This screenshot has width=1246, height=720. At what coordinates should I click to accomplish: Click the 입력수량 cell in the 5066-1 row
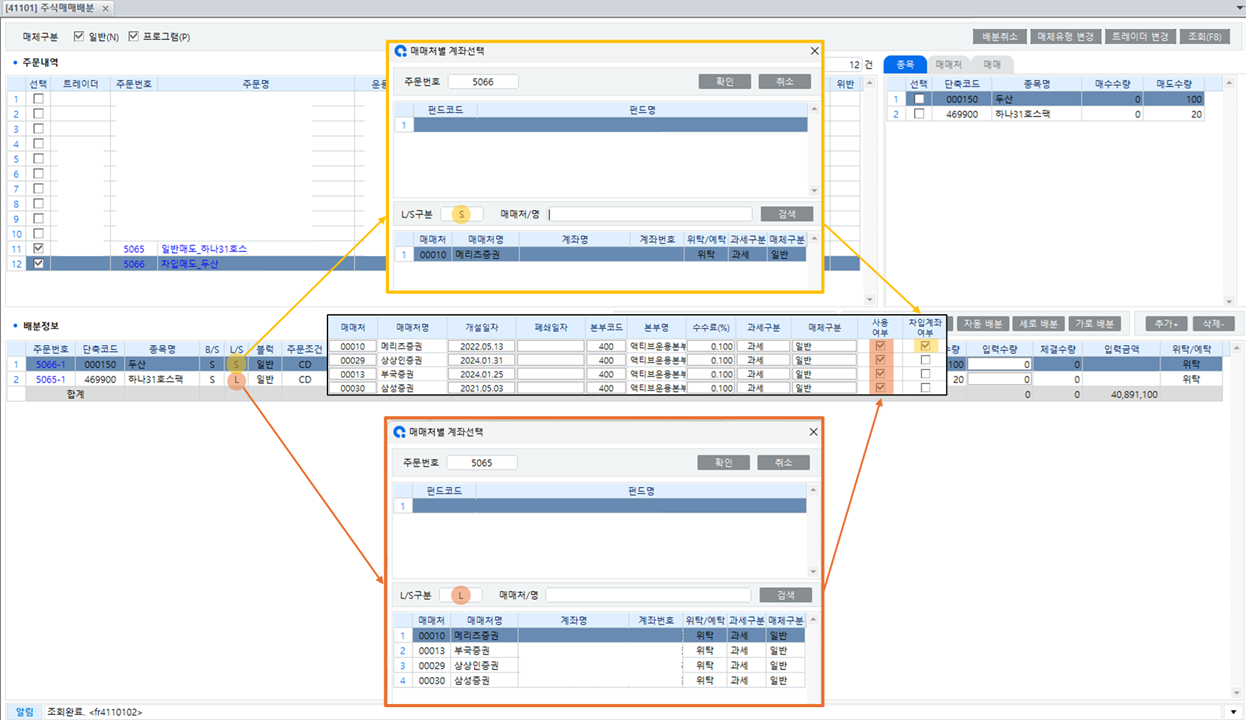[1000, 365]
